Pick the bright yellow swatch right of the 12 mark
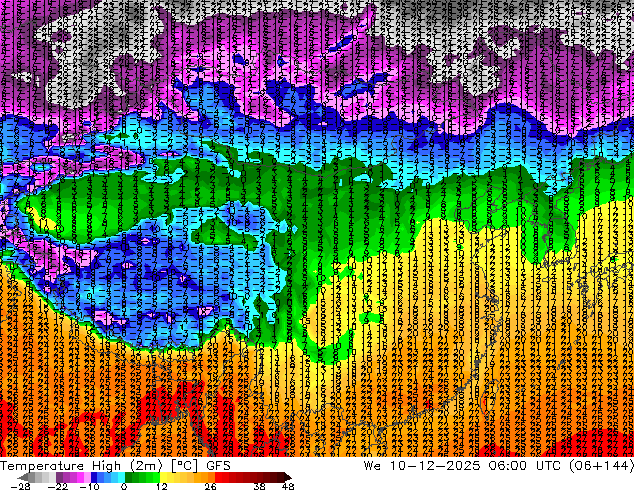 163,477
